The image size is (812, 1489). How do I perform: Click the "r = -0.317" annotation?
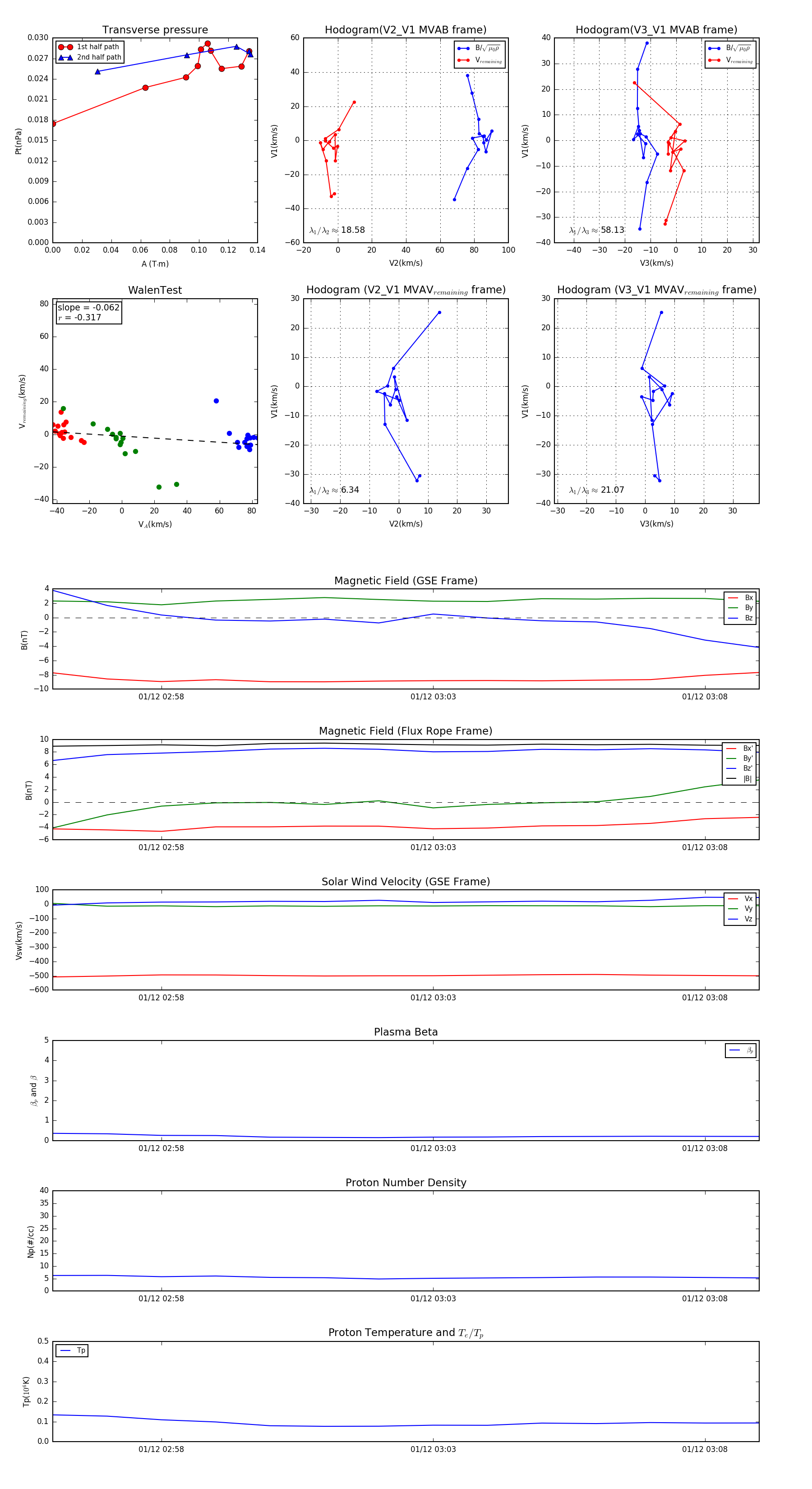80,317
